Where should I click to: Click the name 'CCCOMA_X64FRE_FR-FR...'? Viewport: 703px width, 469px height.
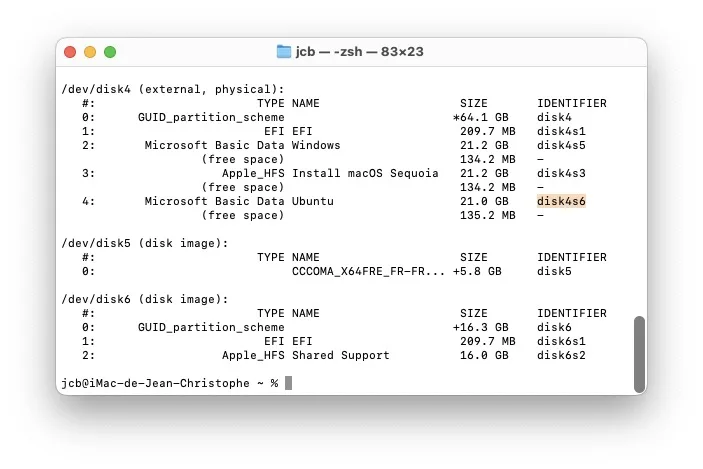click(369, 272)
